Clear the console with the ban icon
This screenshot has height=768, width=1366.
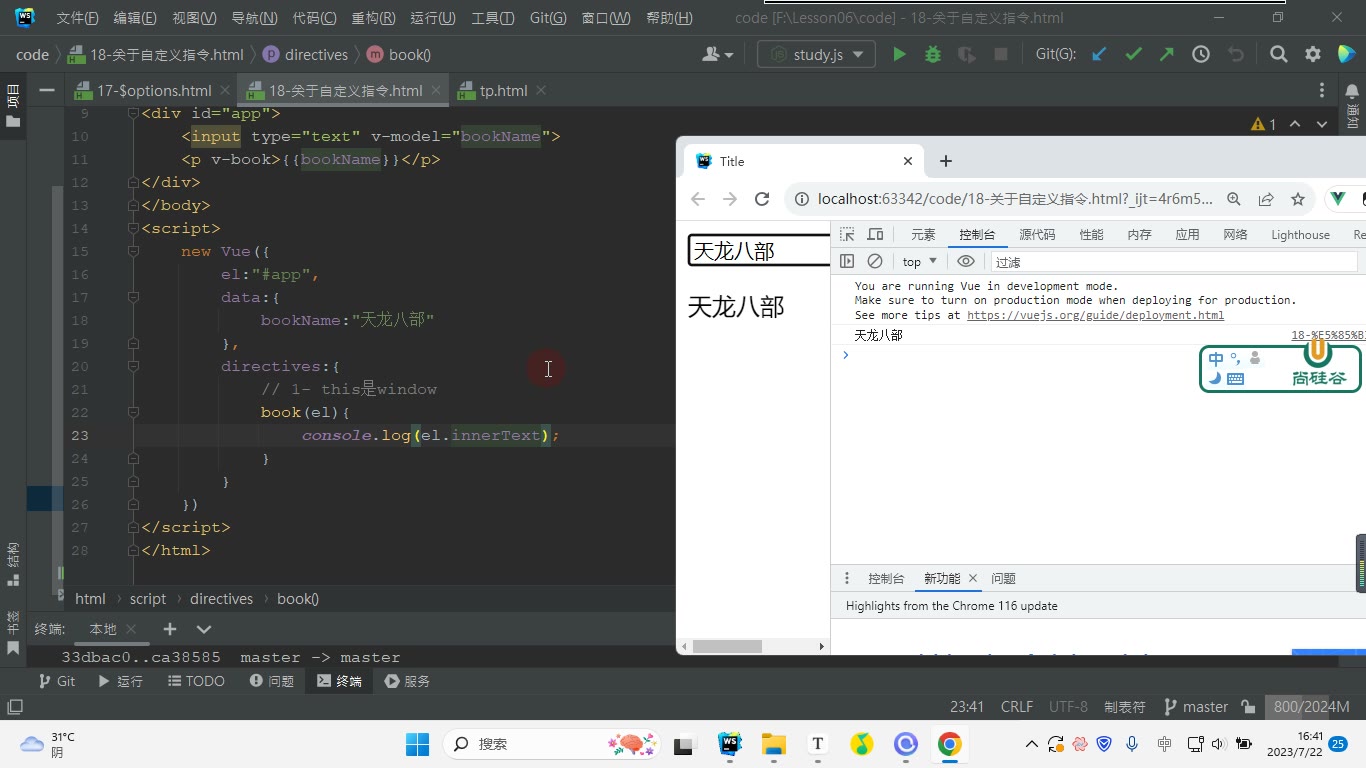875,261
